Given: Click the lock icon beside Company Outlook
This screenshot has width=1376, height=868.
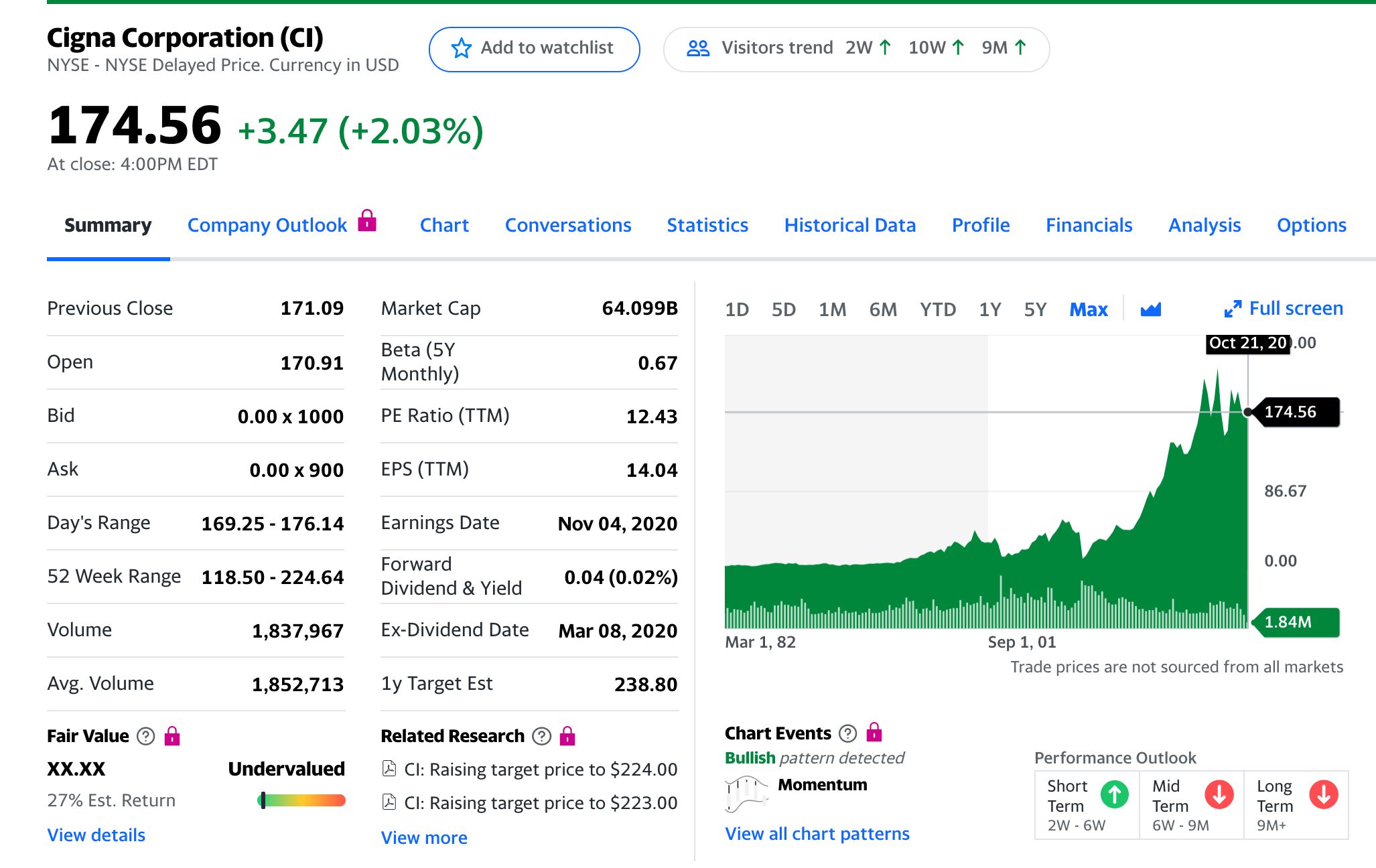Looking at the screenshot, I should [x=366, y=220].
